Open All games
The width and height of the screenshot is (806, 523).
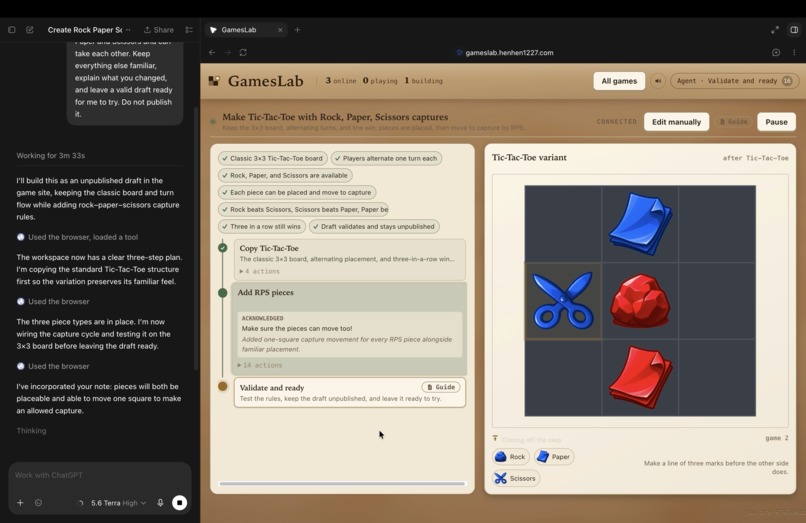(619, 81)
